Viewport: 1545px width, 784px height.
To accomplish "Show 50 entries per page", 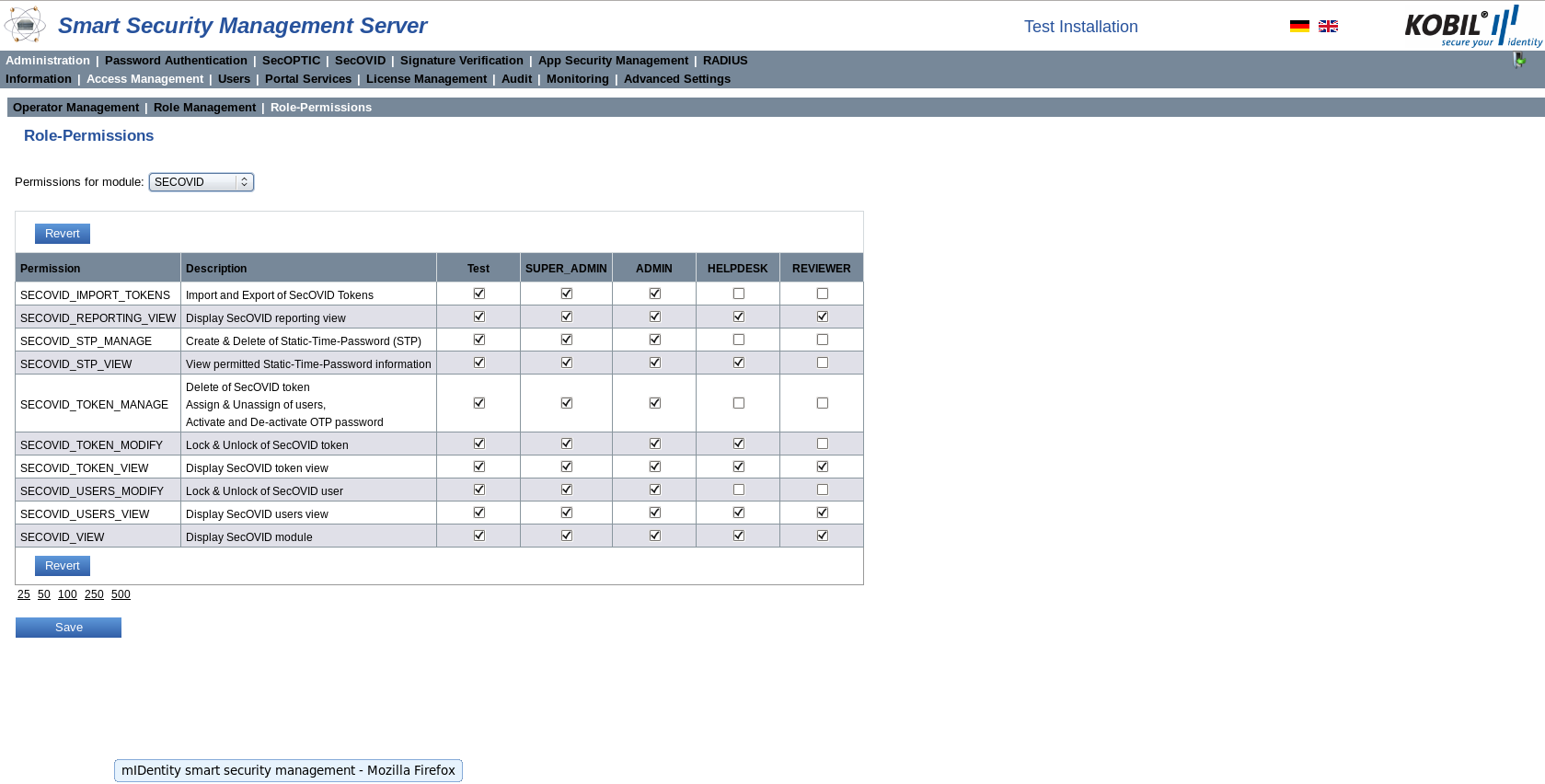I will point(44,594).
